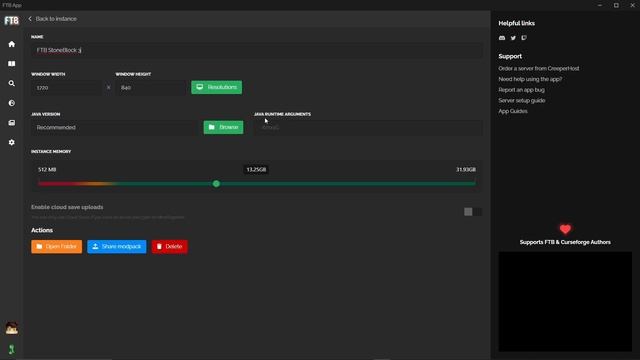This screenshot has height=360, width=640.
Task: Click the black ad panel
Action: (x=565, y=302)
